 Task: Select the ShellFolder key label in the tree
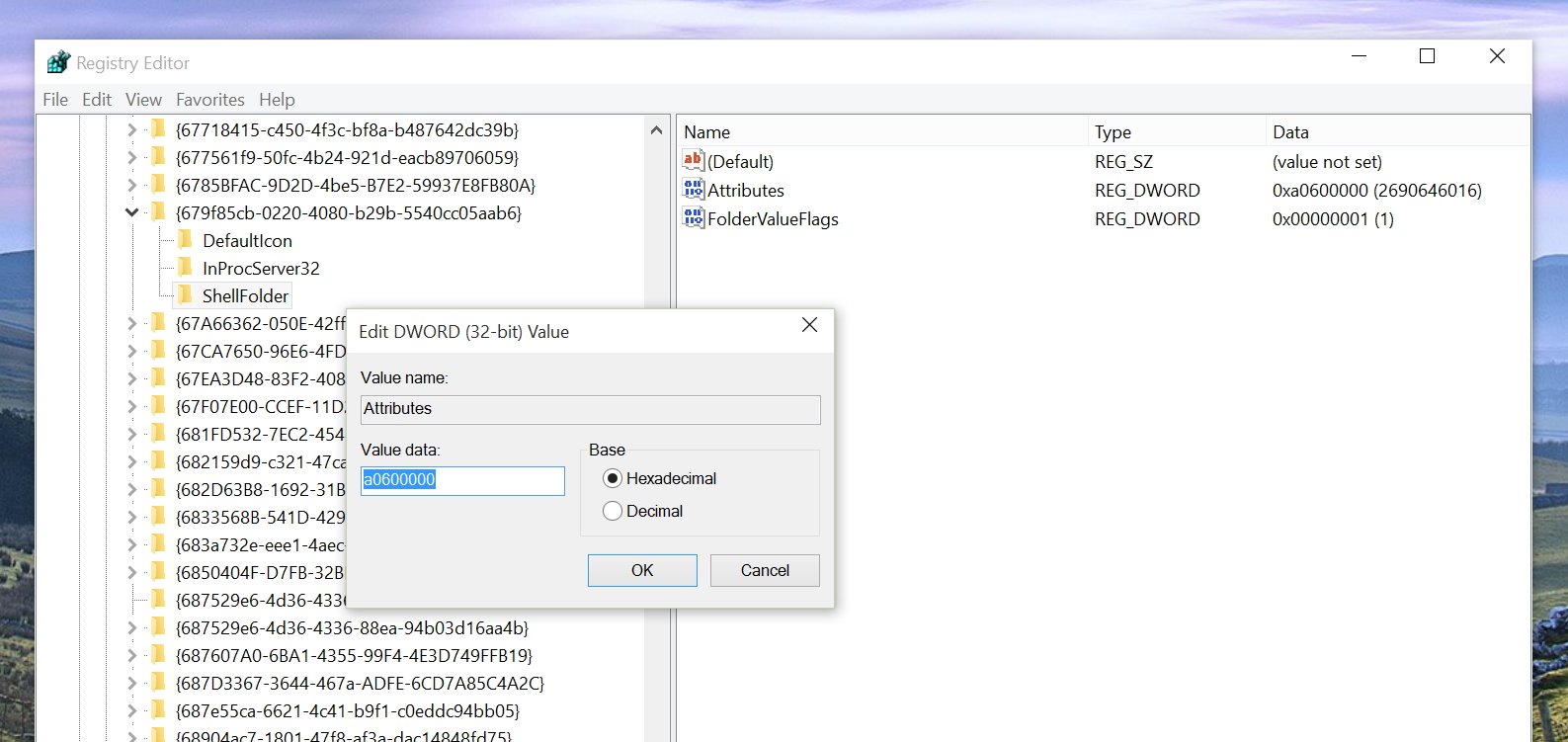tap(245, 295)
